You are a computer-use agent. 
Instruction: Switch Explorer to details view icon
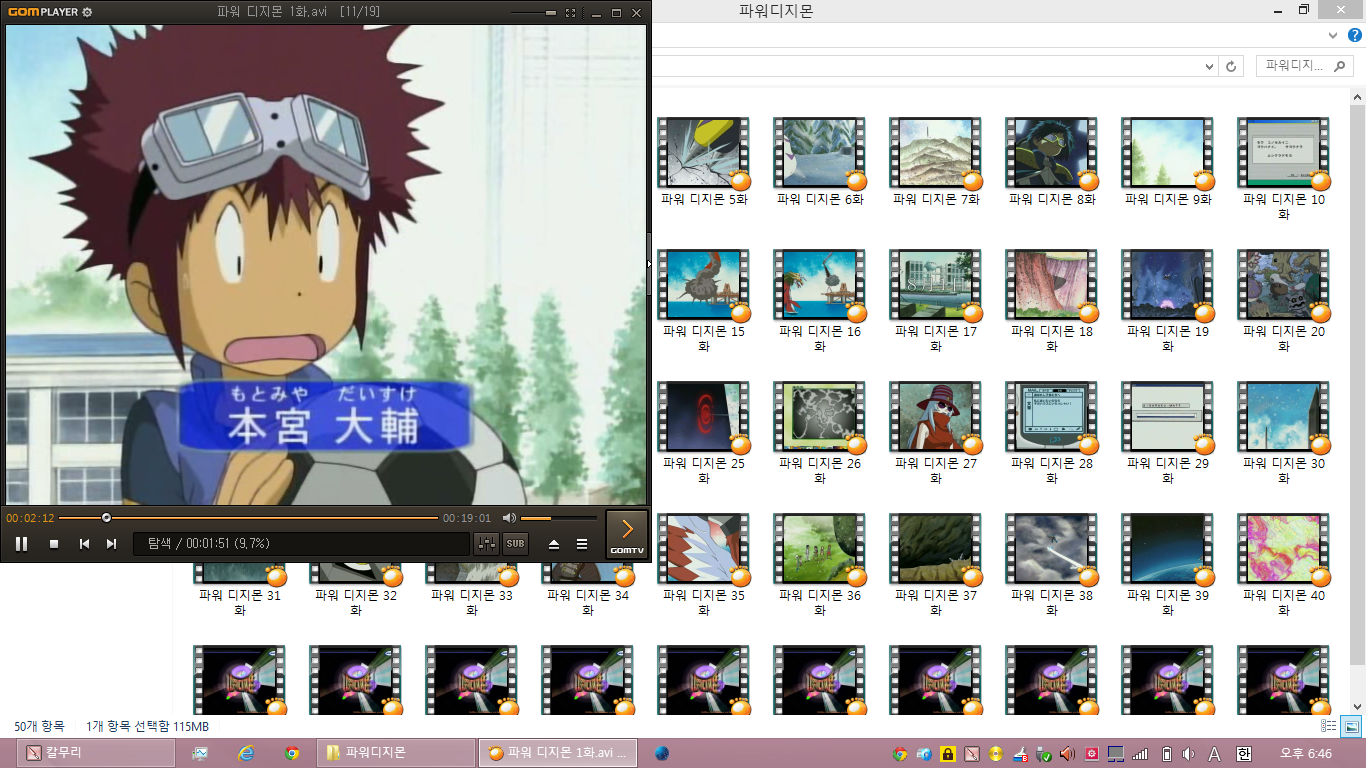1329,726
